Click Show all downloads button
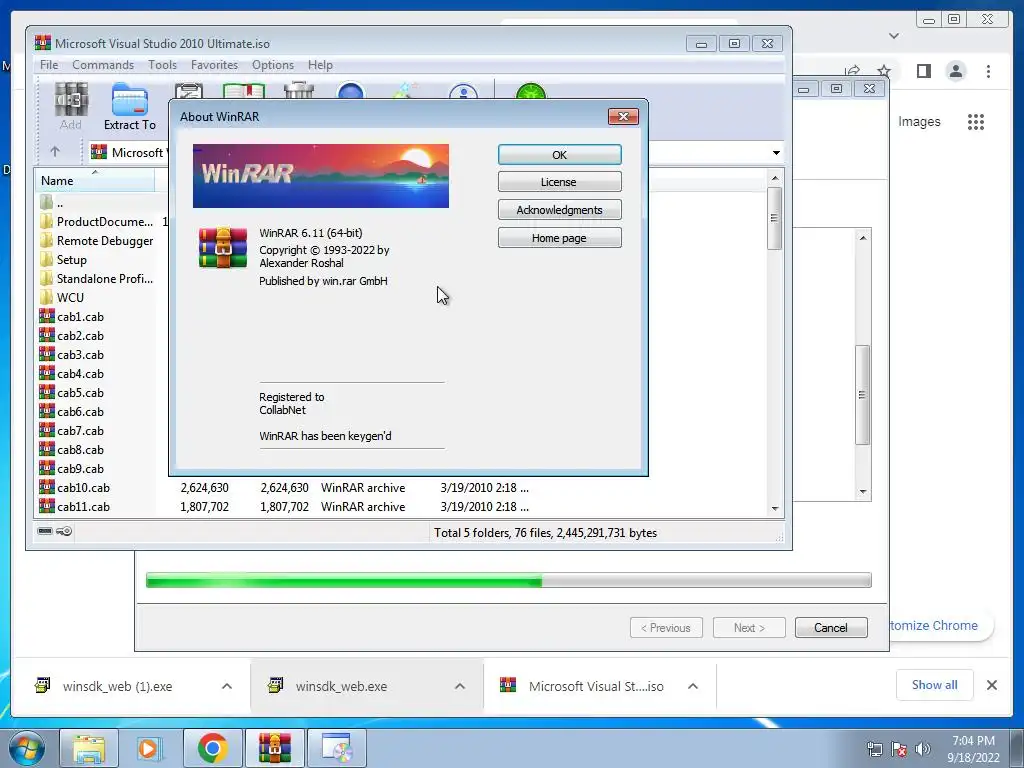 935,685
